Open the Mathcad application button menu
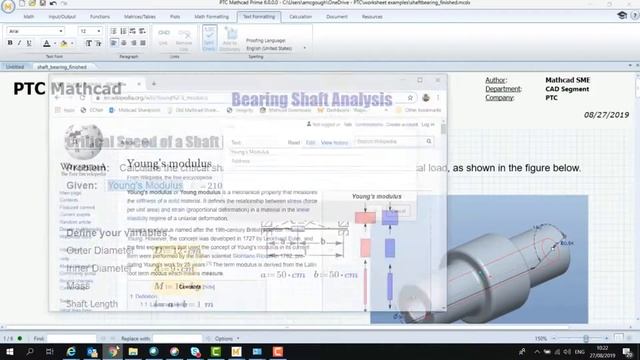The image size is (640, 360). coord(7,6)
